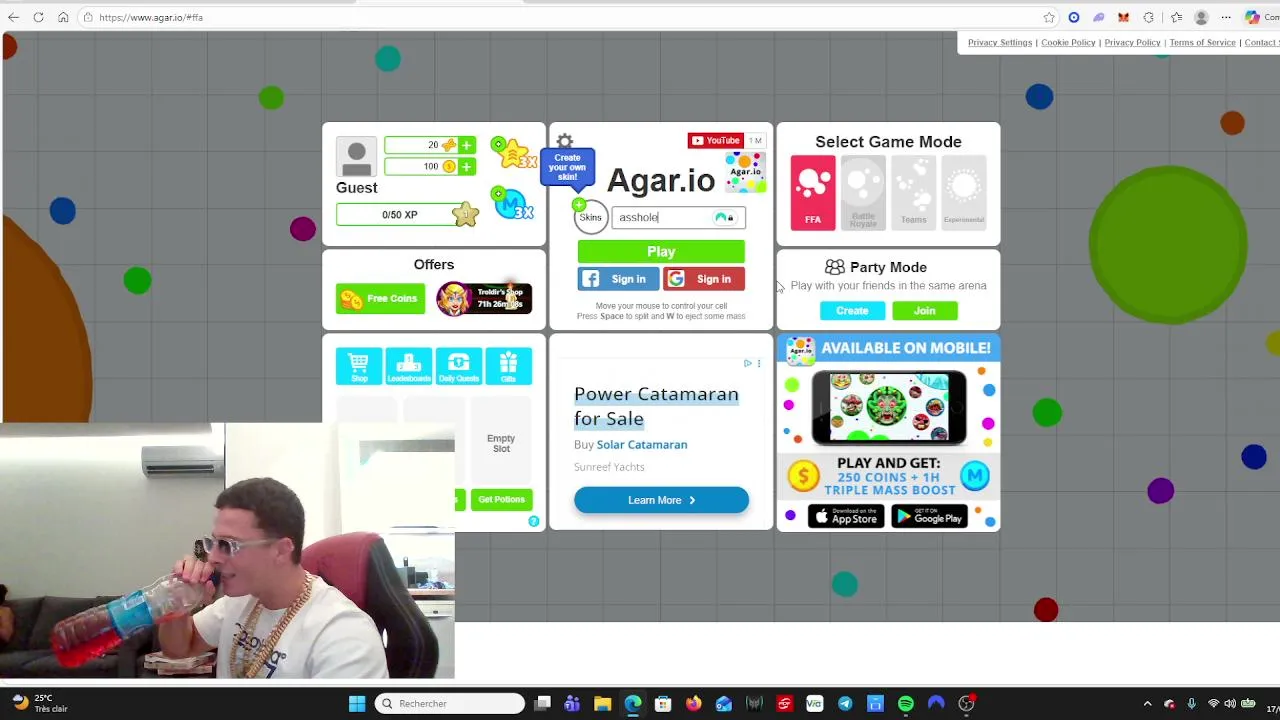Join a party in Party Mode
1280x720 pixels.
(924, 311)
